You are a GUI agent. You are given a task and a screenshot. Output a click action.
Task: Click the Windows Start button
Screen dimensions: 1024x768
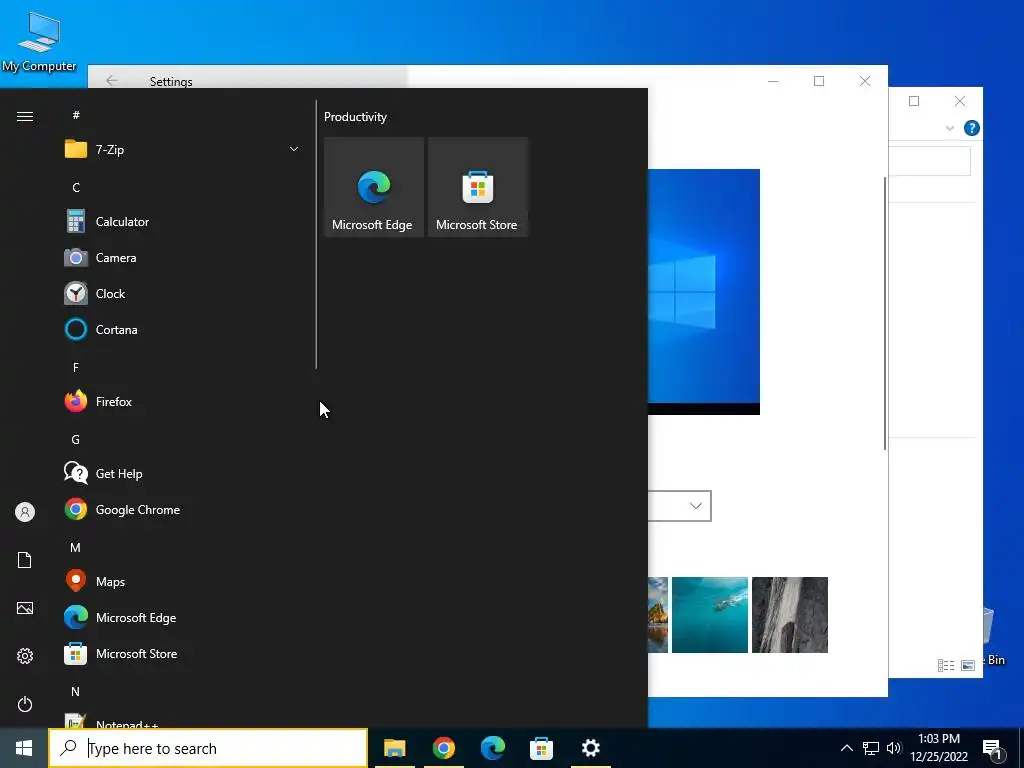coord(24,748)
